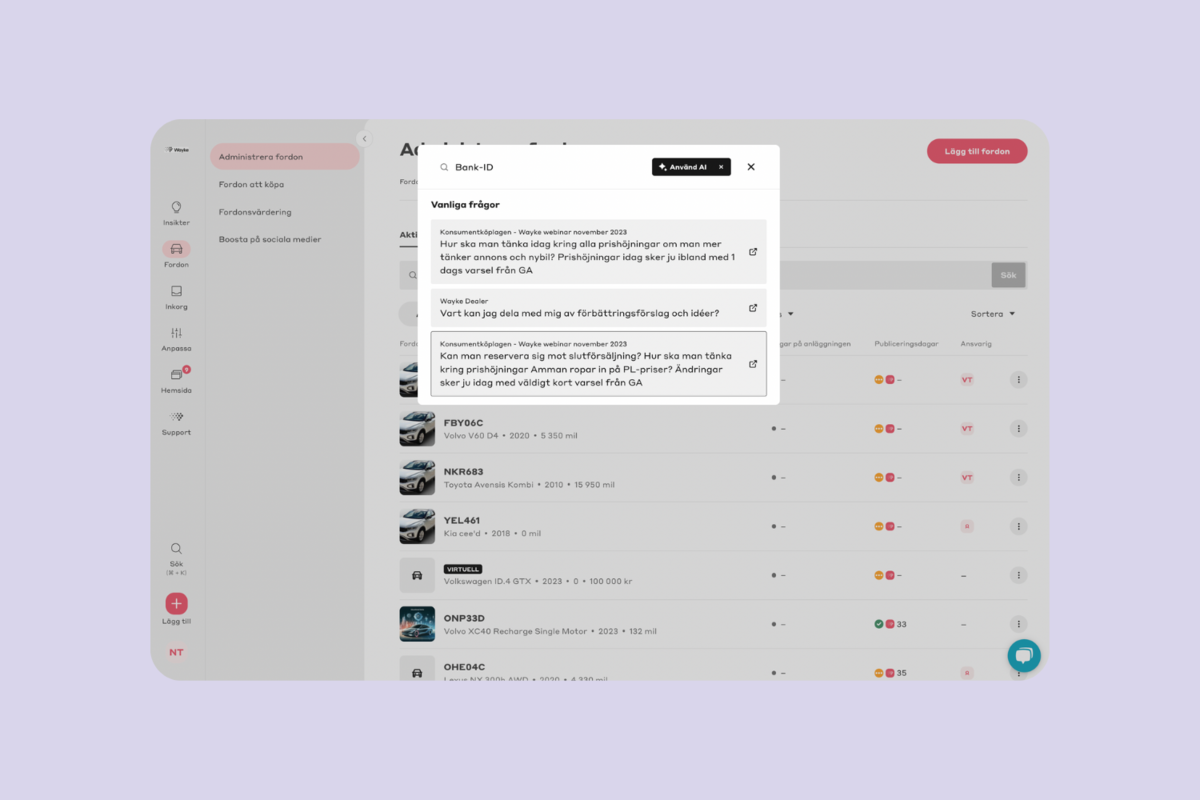Click the VT badge in the FBY06C row
This screenshot has width=1200, height=800.
click(x=967, y=429)
